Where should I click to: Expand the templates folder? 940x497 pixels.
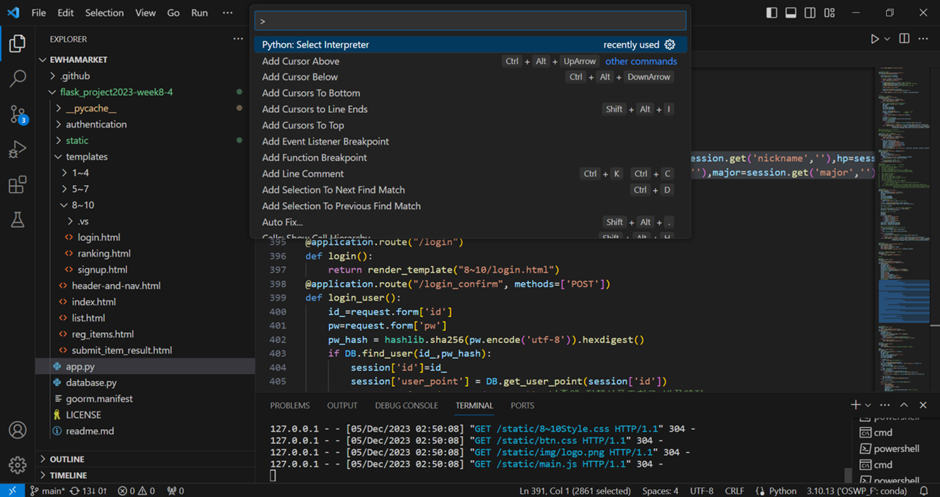(x=86, y=157)
